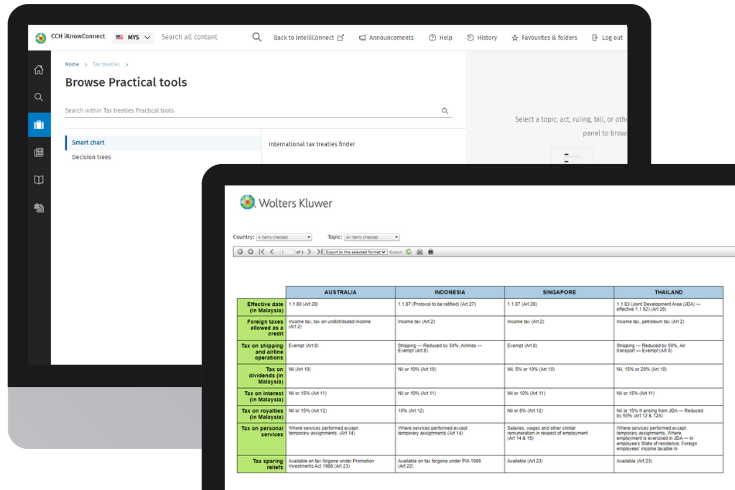Image resolution: width=735 pixels, height=490 pixels.
Task: Click the Search all content field
Action: pos(195,37)
